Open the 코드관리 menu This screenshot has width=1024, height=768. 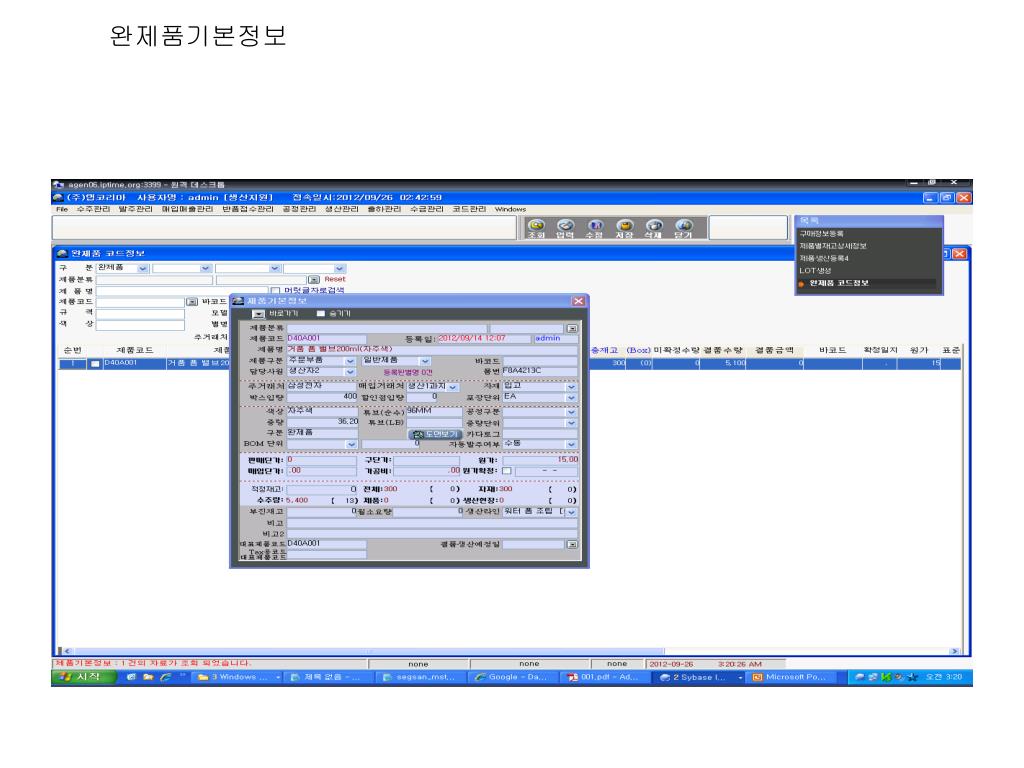pyautogui.click(x=470, y=209)
